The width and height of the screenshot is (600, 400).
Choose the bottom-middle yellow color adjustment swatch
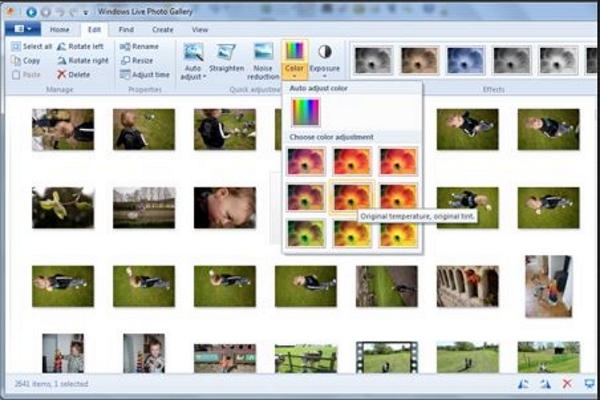coord(352,233)
